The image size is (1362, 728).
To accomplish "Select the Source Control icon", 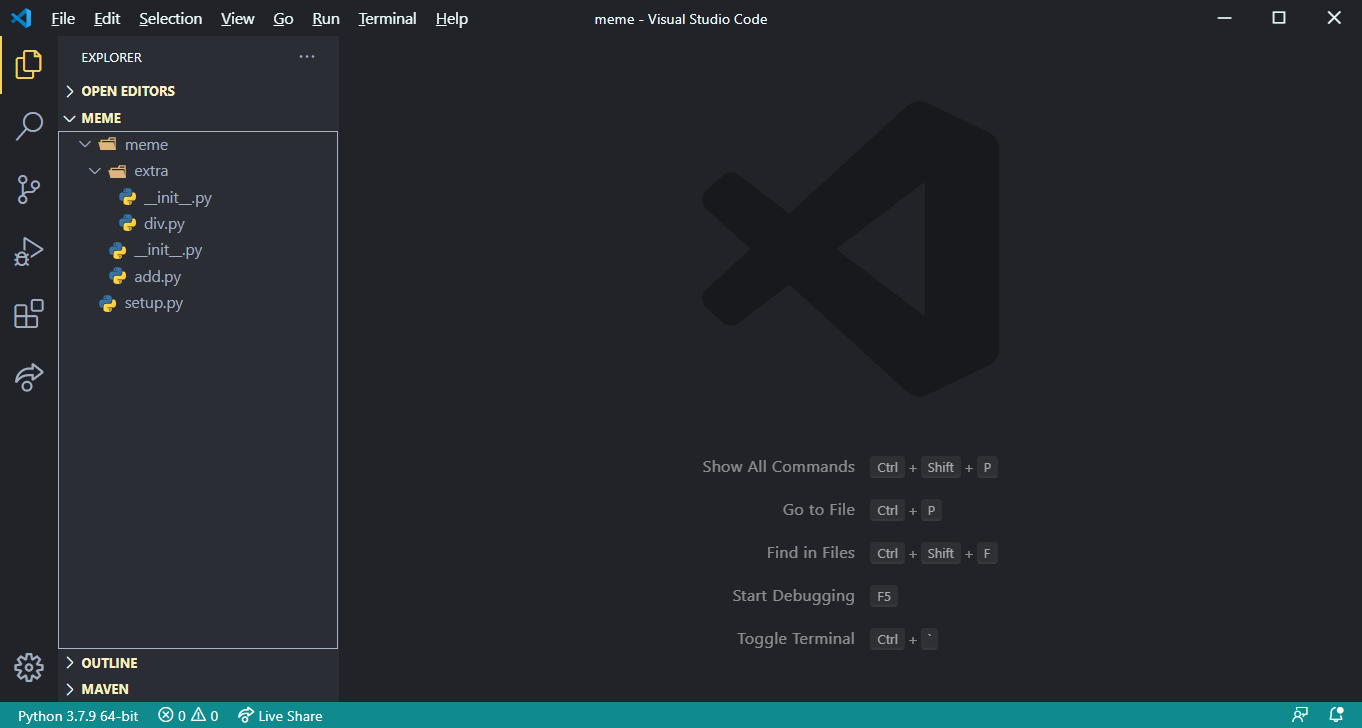I will (29, 189).
